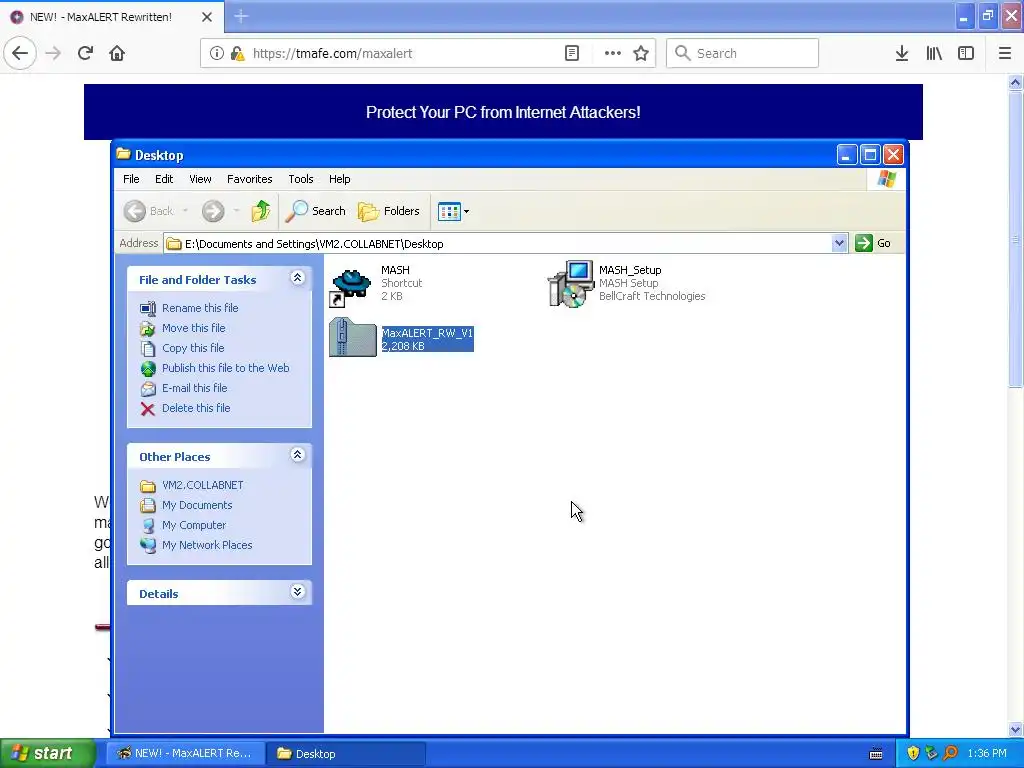This screenshot has width=1024, height=768.
Task: Collapse Other Places panel
Action: (x=297, y=455)
